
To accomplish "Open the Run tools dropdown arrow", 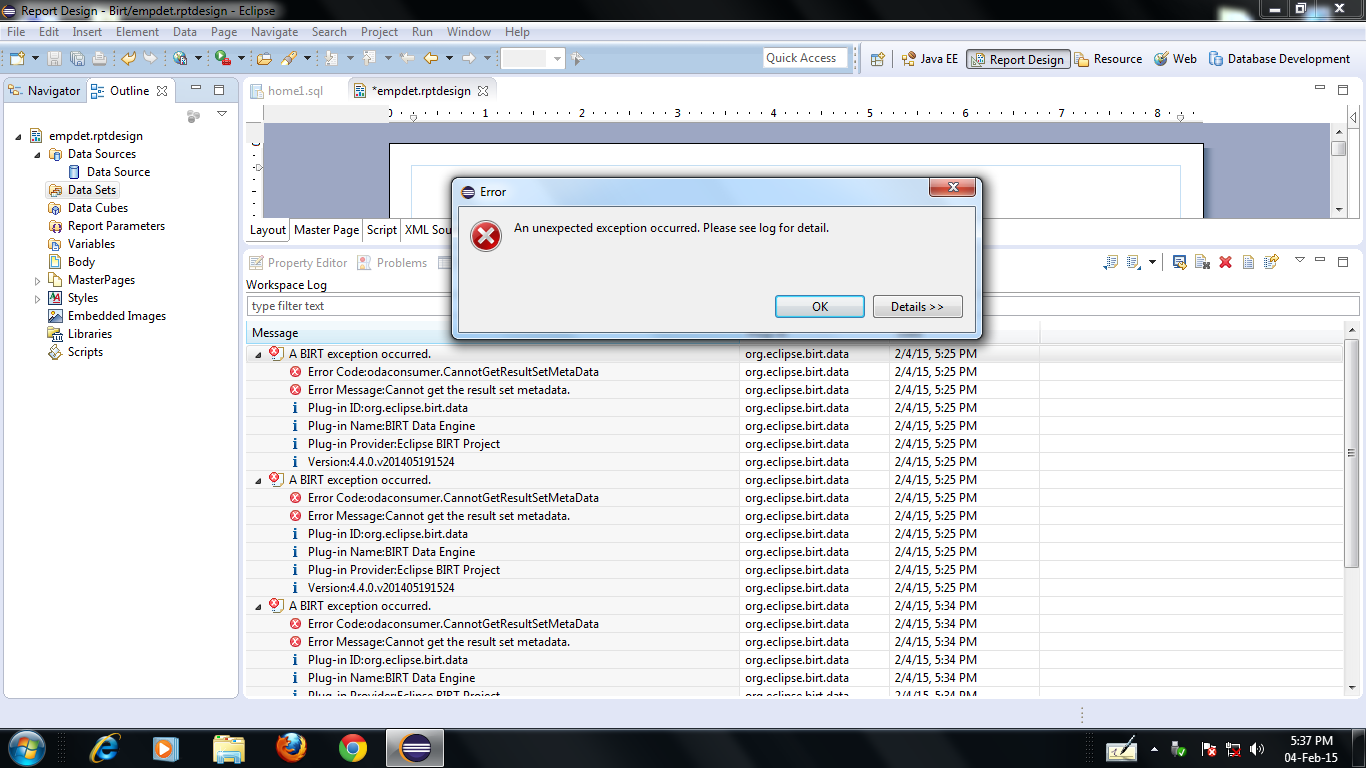I will [241, 59].
